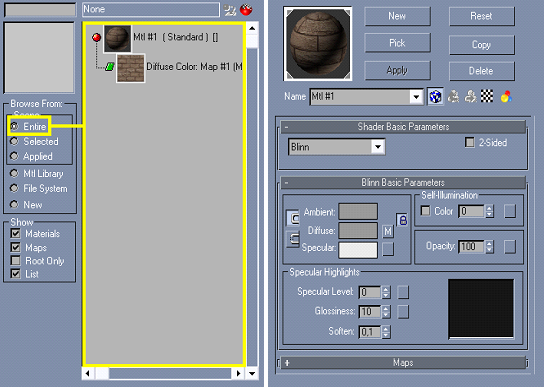The height and width of the screenshot is (387, 544).
Task: Click the Opacity map button
Action: coord(510,247)
